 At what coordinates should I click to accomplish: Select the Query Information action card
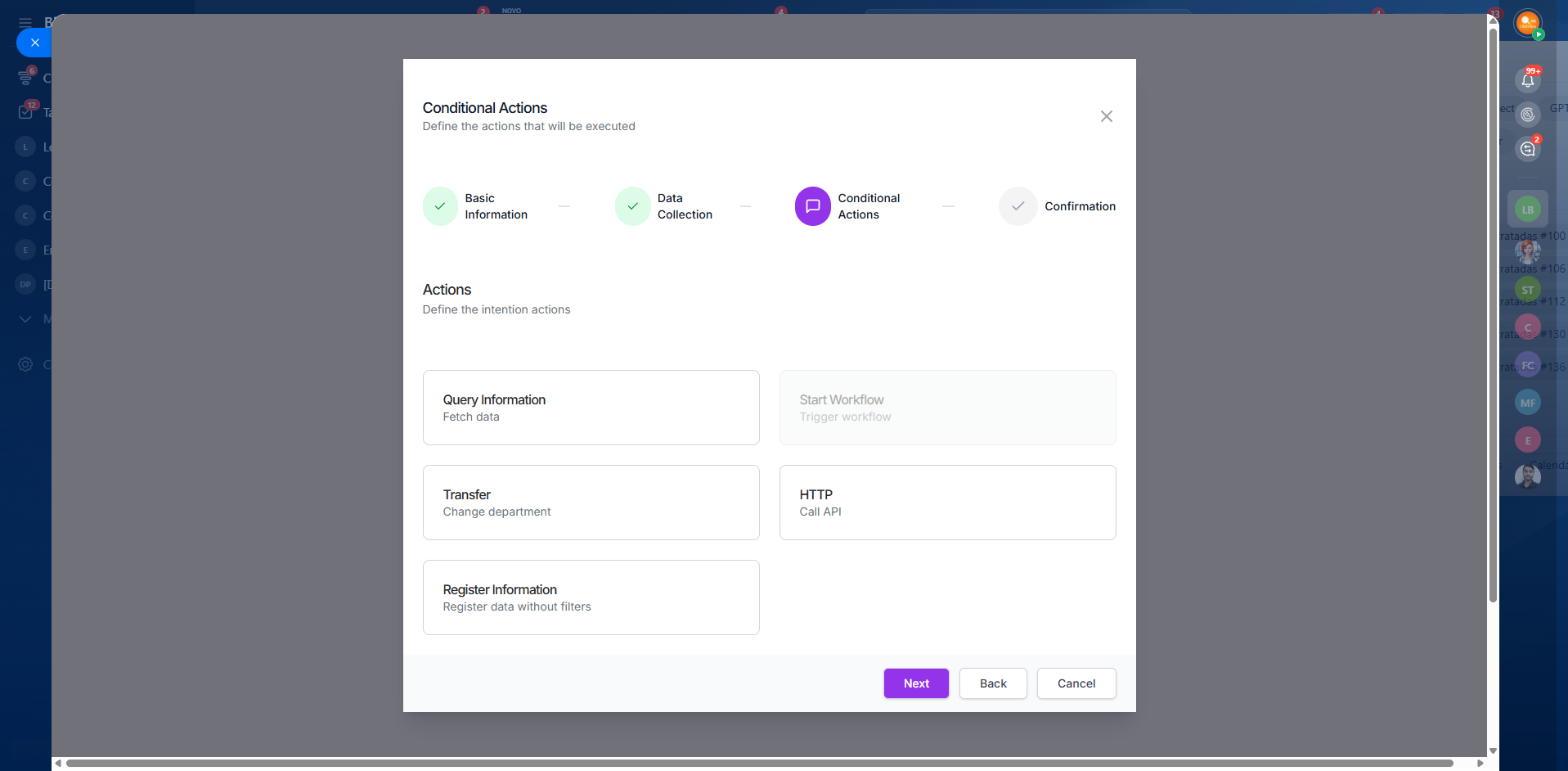click(x=591, y=408)
